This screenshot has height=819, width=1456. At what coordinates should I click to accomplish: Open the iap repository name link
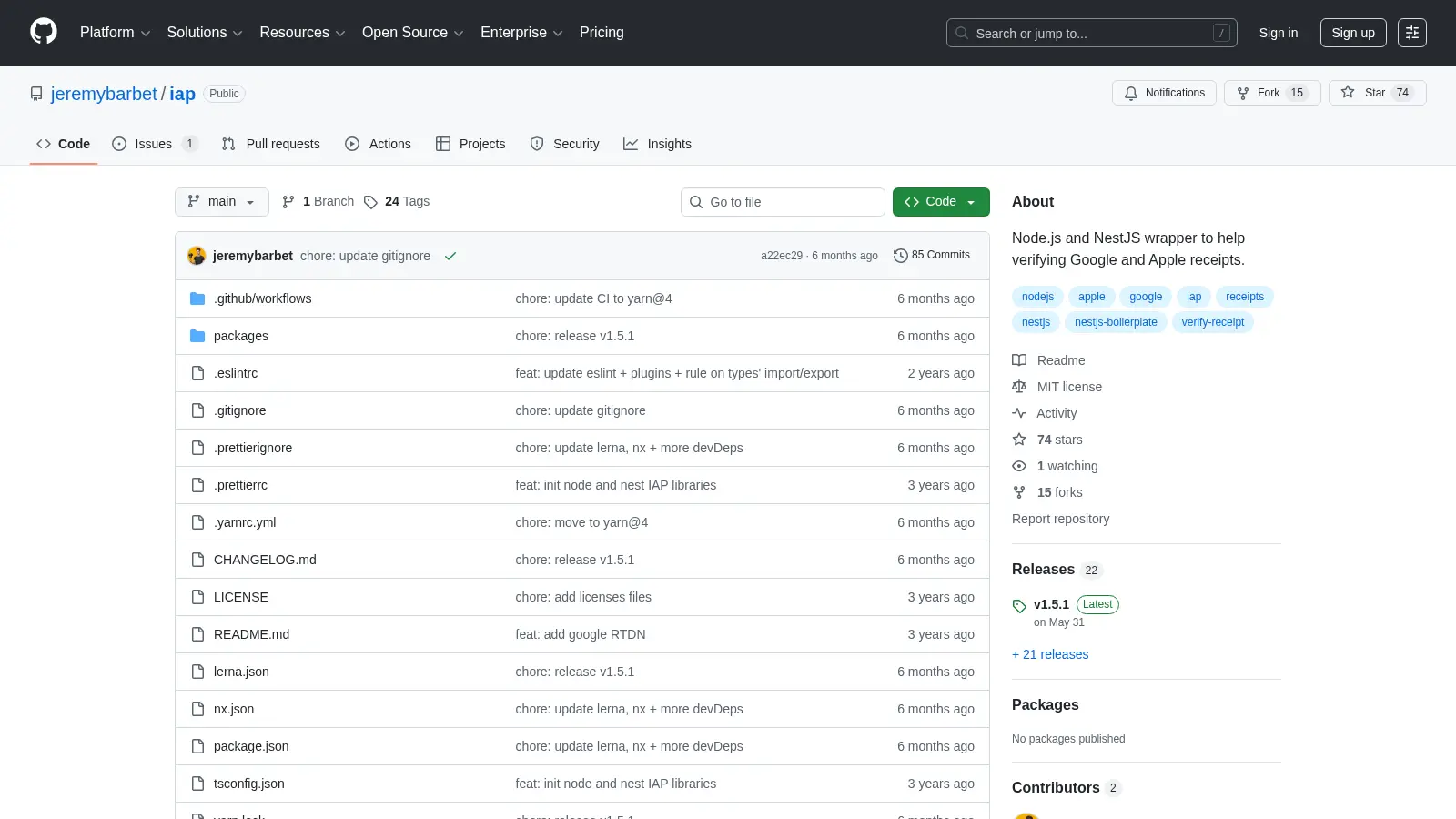(x=182, y=94)
